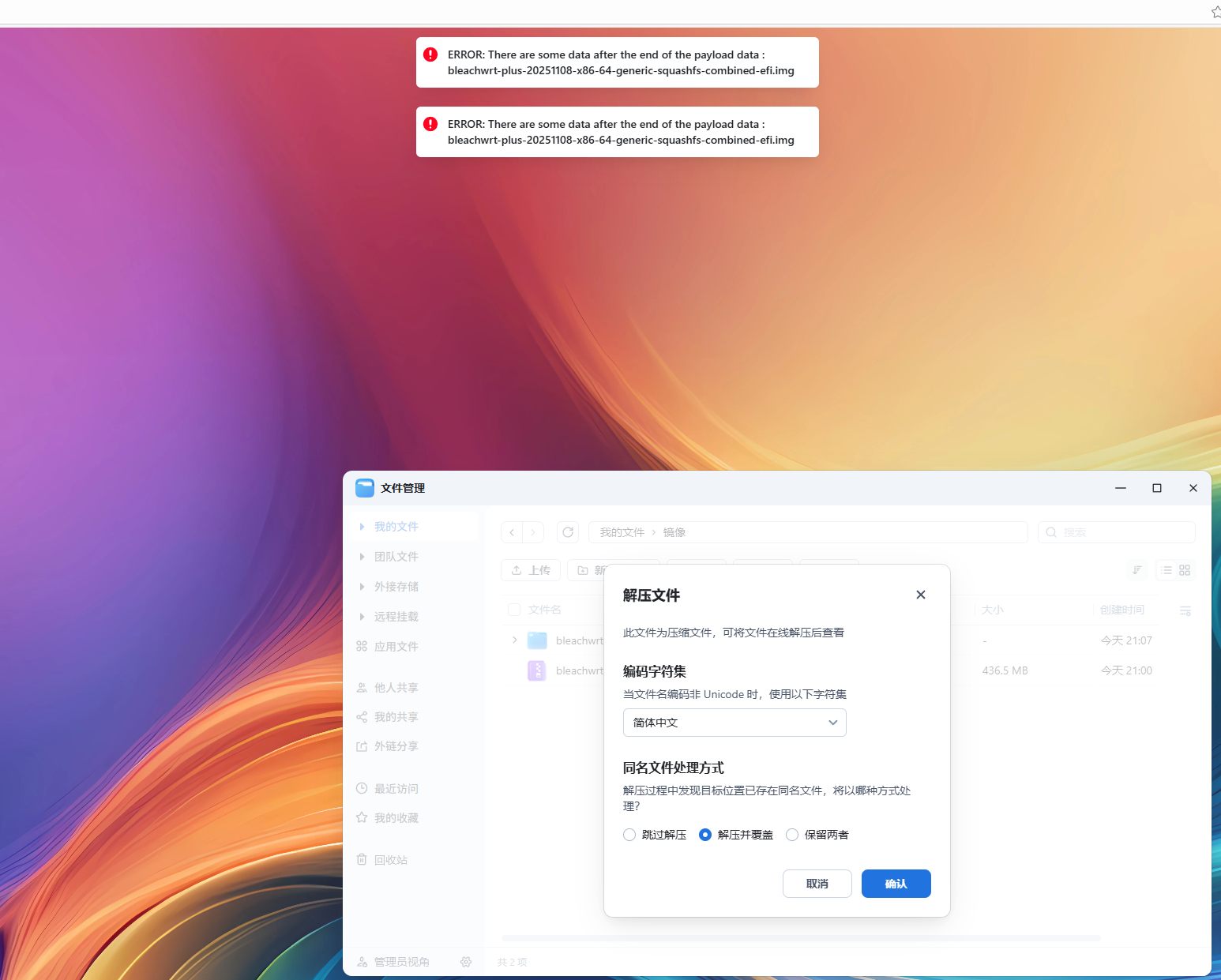Expand the bleachwrt folder row

pos(515,640)
